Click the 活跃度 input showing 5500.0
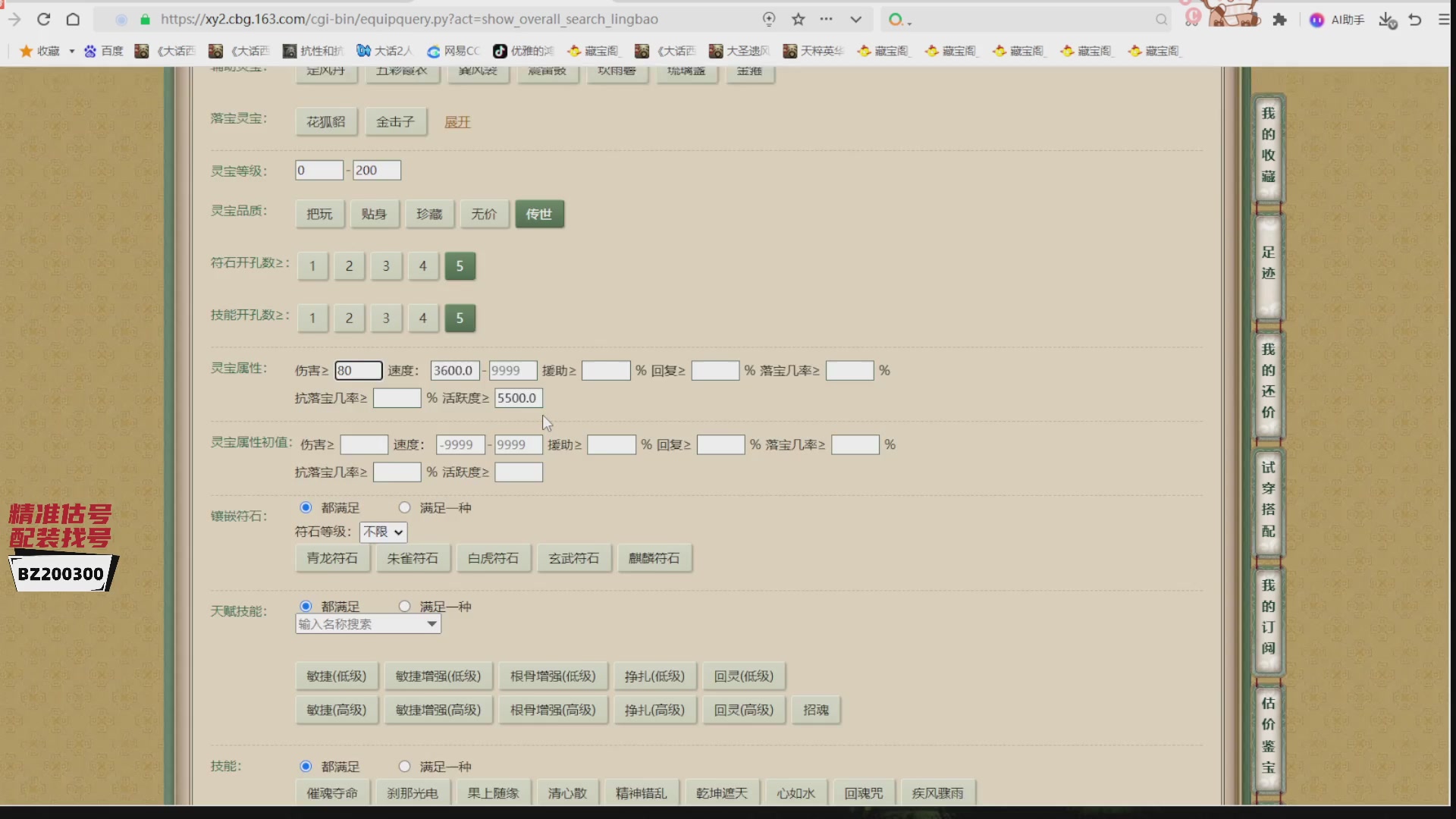Screen dimensions: 1456x819 (519, 398)
